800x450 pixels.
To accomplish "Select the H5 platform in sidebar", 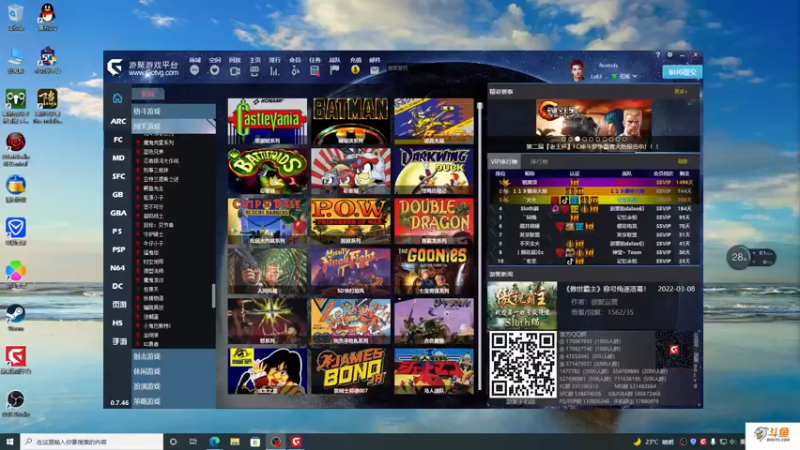I will click(x=118, y=323).
